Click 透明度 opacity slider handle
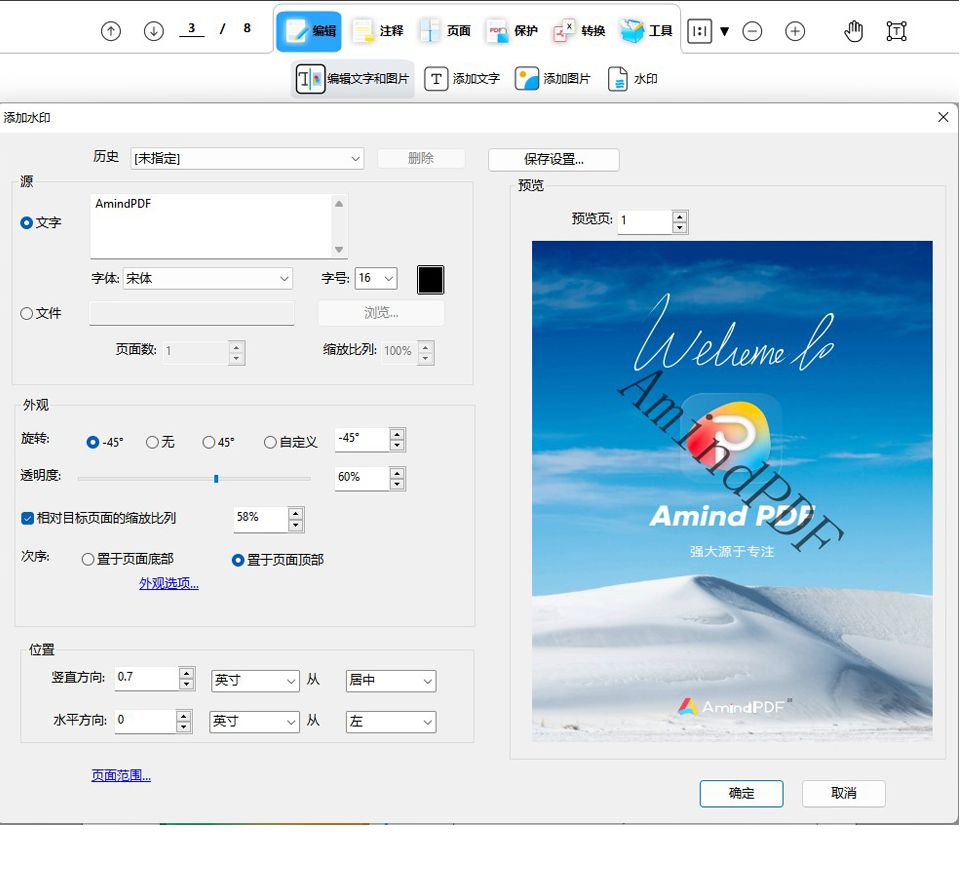The width and height of the screenshot is (960, 880). pos(216,478)
